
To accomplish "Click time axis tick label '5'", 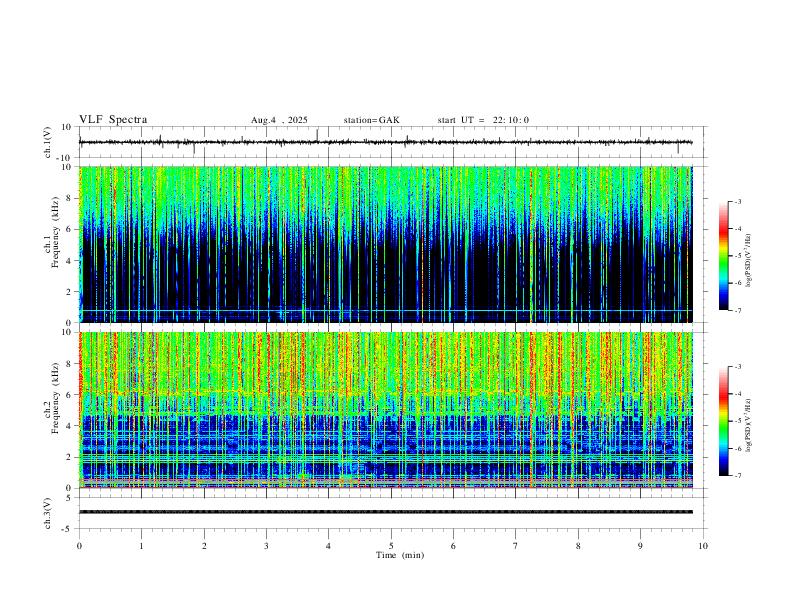I will (x=391, y=546).
